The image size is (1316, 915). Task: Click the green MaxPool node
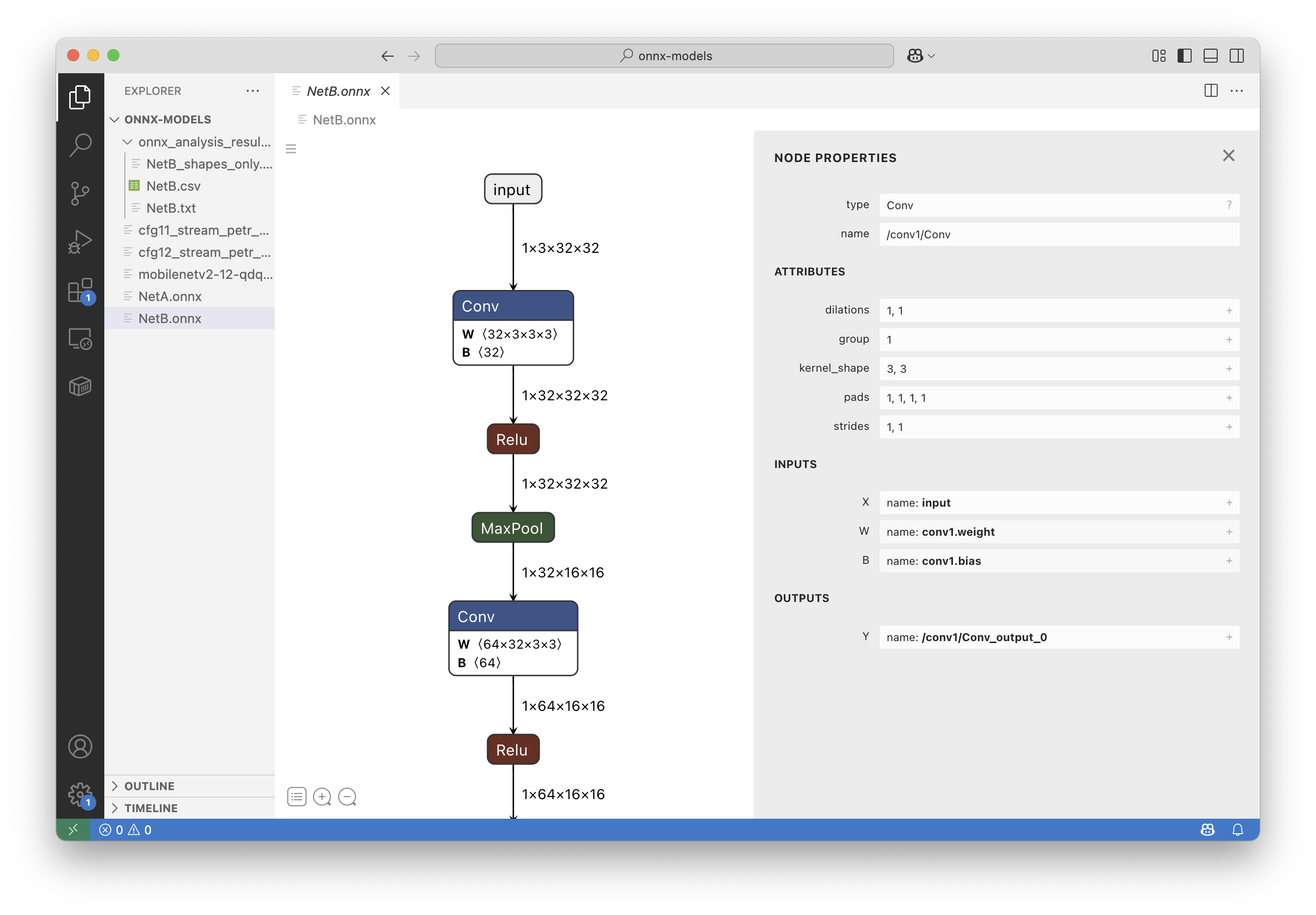point(513,528)
